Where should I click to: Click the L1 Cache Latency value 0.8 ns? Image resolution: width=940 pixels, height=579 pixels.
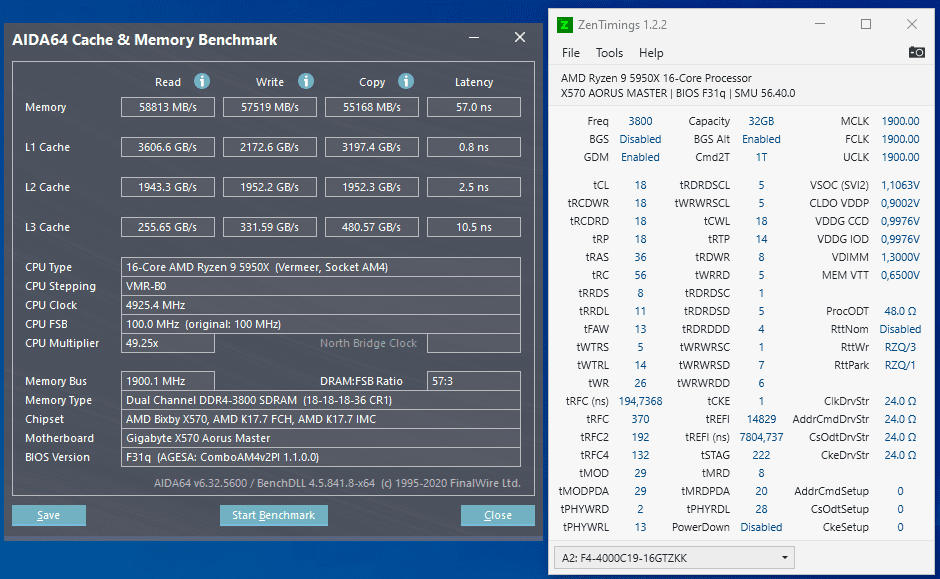(x=474, y=147)
